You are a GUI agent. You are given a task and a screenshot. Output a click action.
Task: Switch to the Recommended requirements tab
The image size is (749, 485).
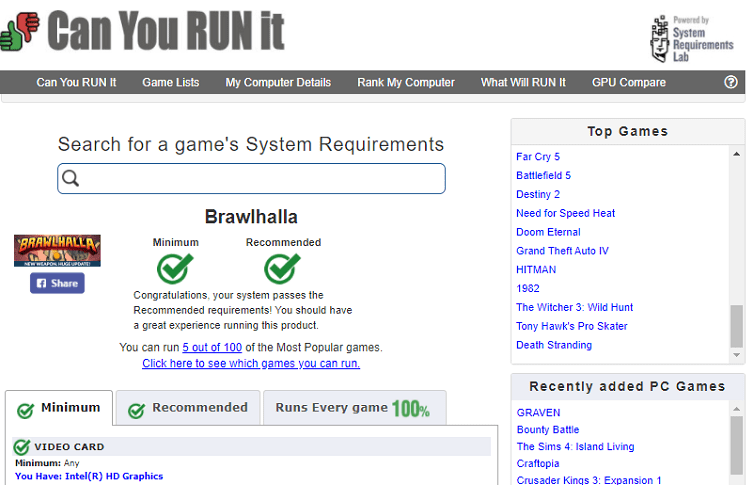188,408
